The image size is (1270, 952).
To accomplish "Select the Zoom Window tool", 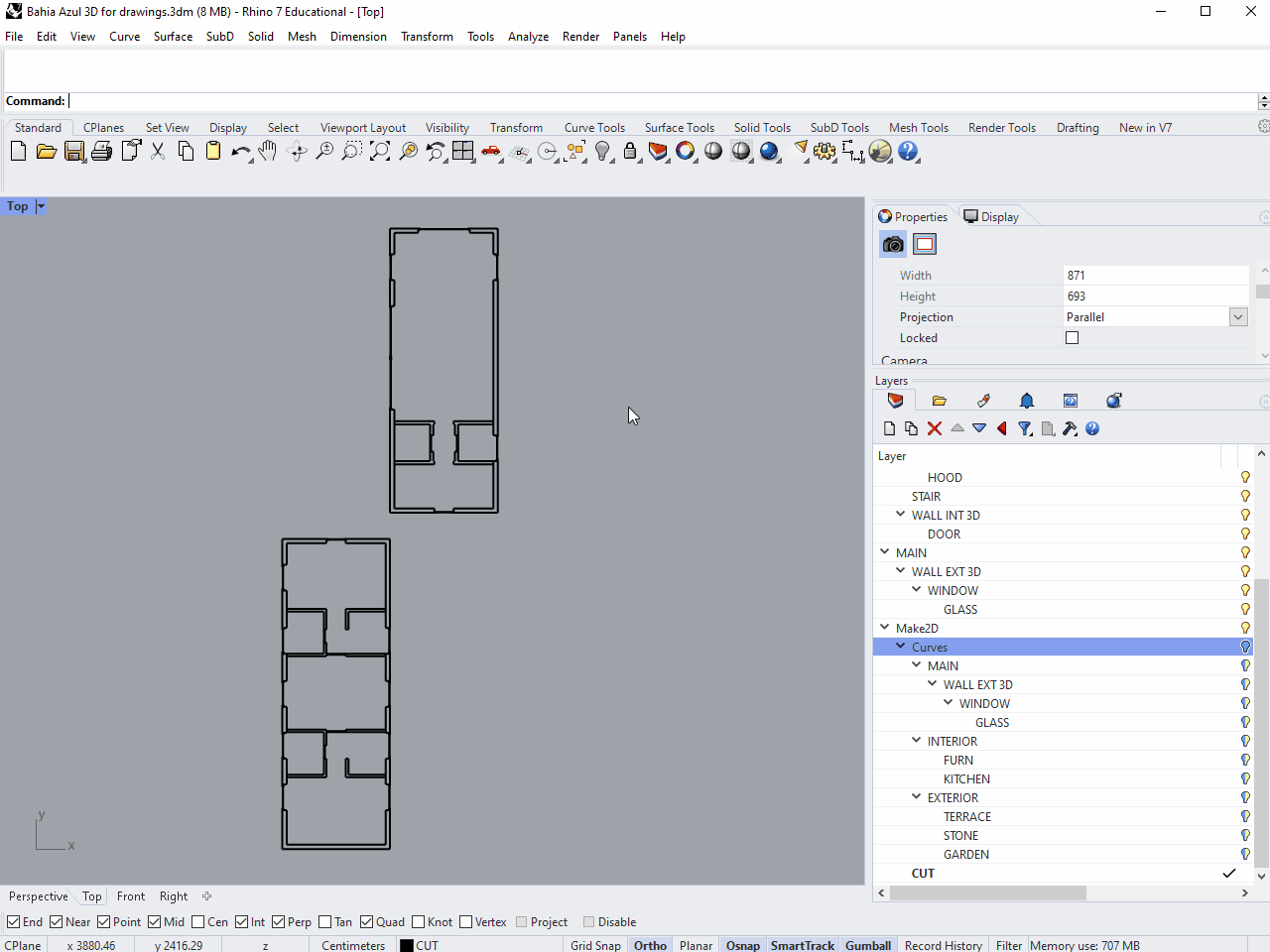I will [351, 151].
